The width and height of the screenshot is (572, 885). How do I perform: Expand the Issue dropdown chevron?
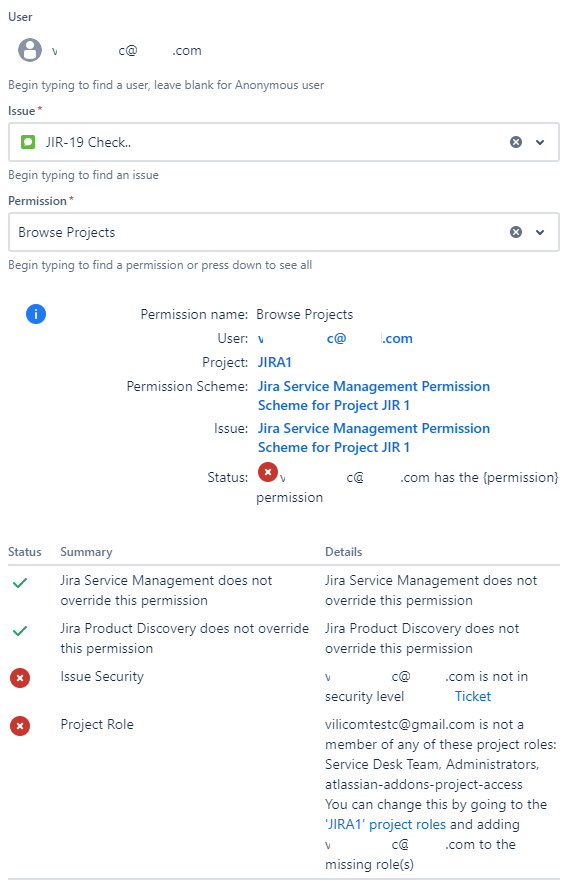pyautogui.click(x=540, y=142)
